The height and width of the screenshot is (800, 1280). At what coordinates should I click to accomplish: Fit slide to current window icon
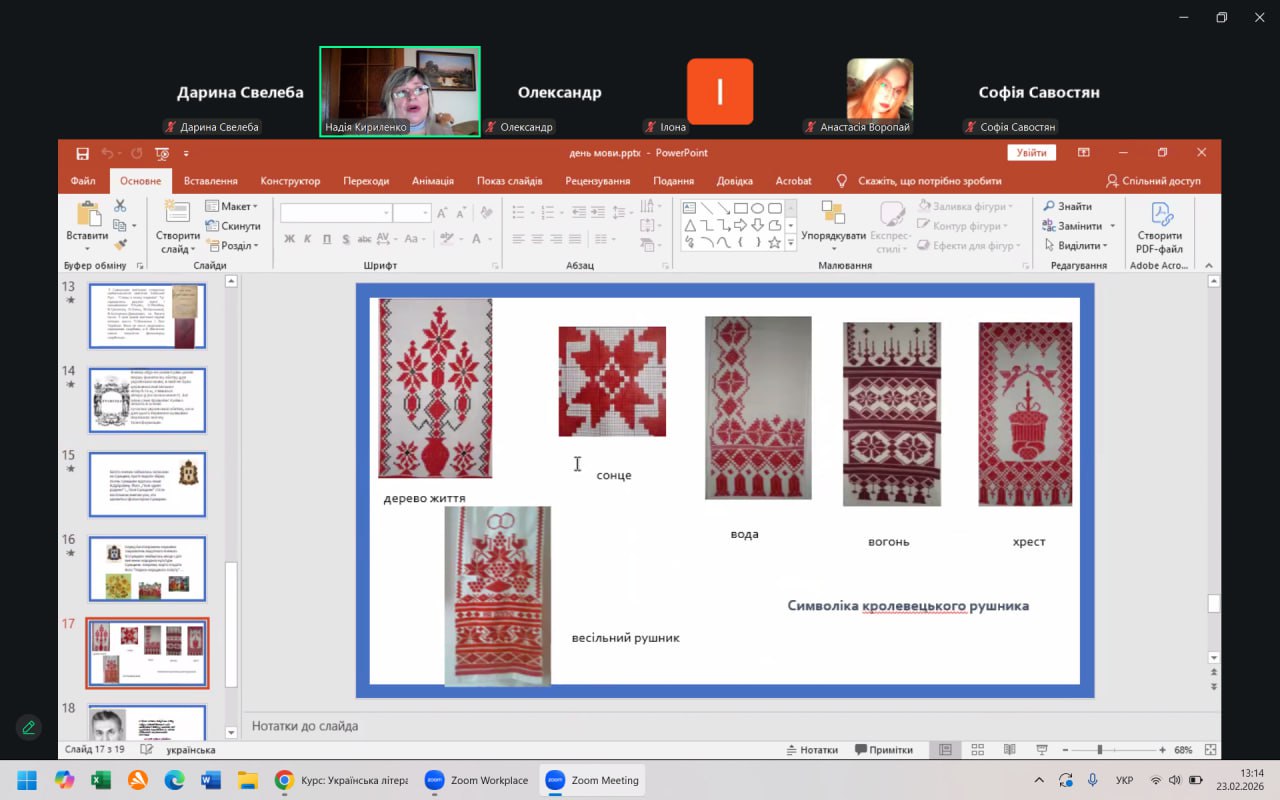(x=1211, y=750)
